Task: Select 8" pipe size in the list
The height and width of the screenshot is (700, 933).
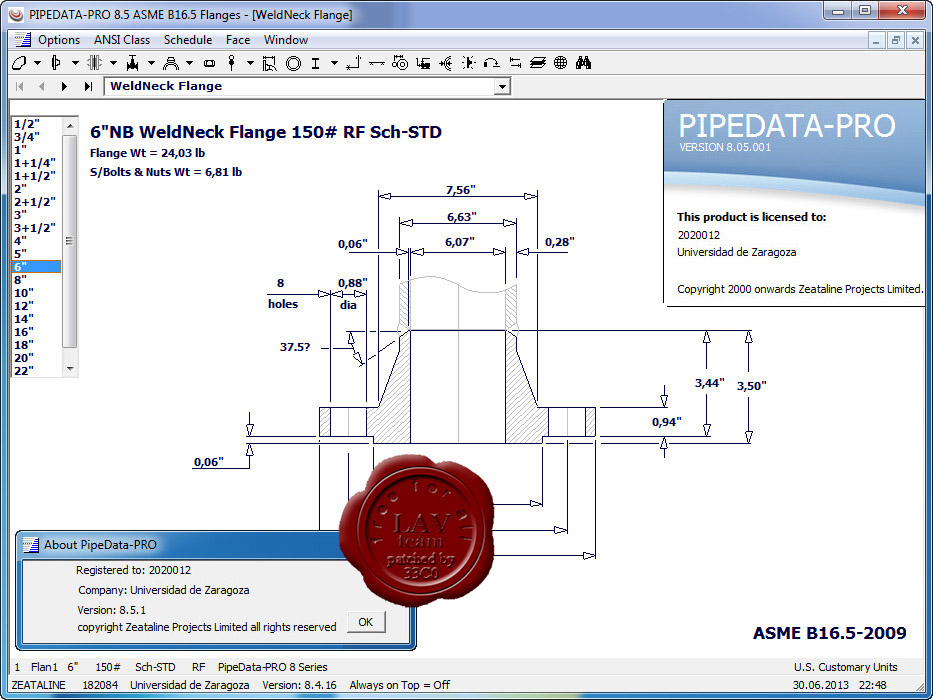Action: [36, 279]
